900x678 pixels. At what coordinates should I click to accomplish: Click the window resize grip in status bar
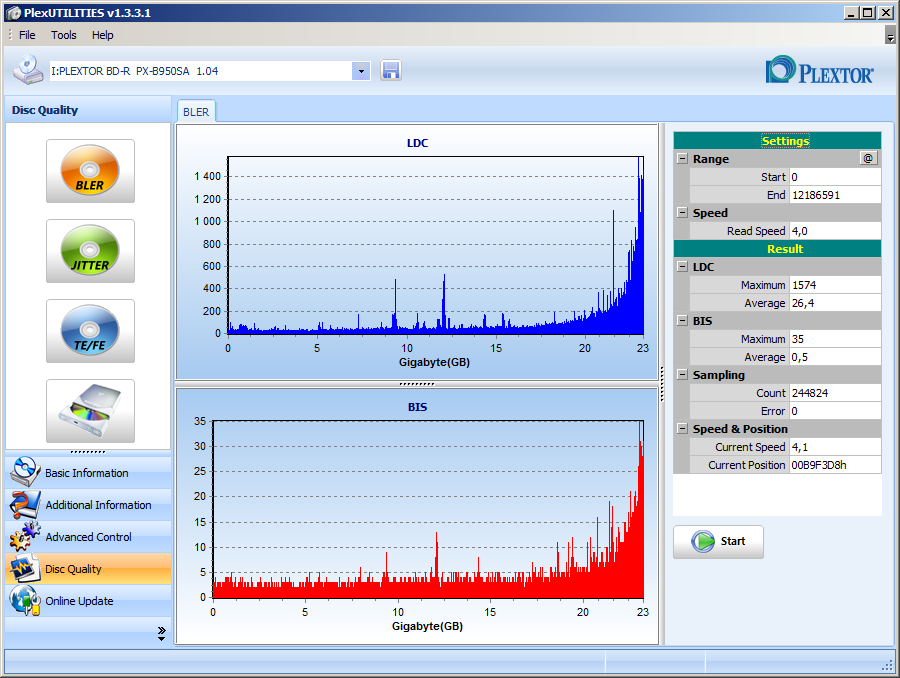(888, 666)
